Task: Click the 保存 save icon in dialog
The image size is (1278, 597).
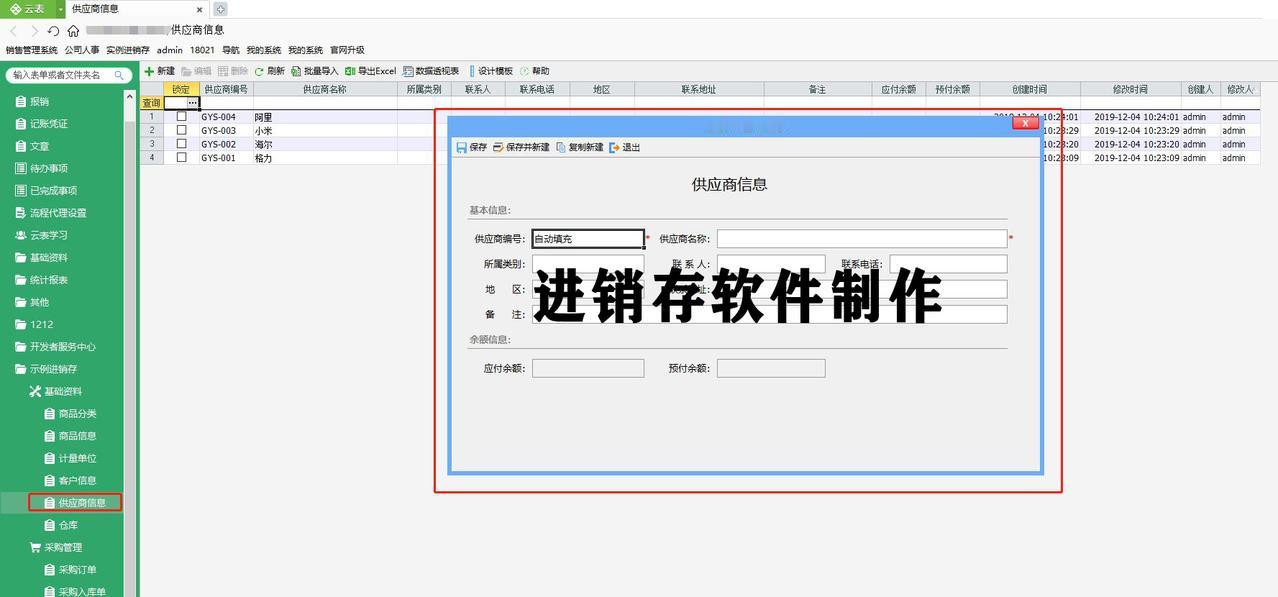Action: (461, 147)
